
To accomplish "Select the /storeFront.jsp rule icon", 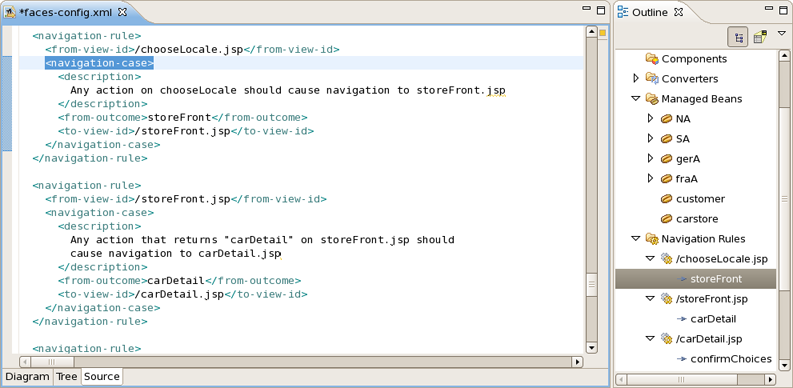I will coord(667,299).
